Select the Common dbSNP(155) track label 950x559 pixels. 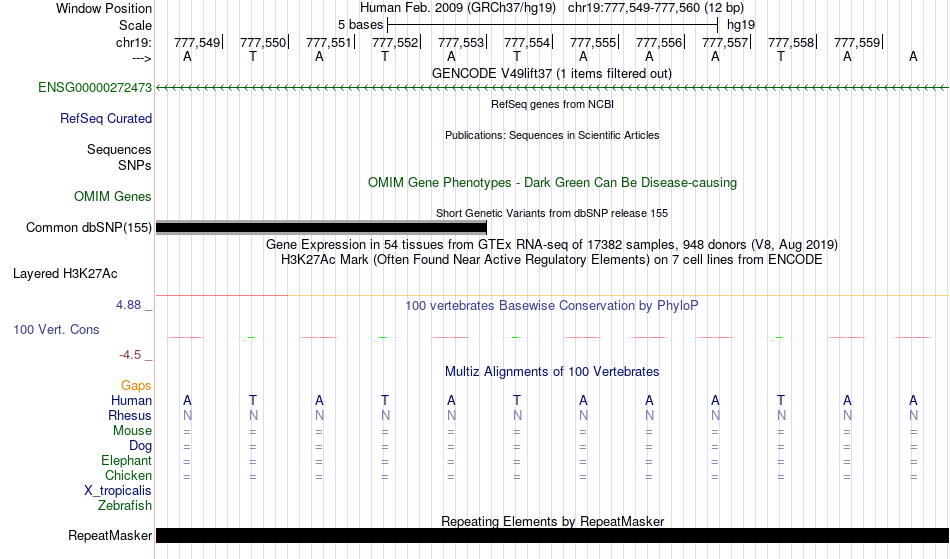[88, 227]
